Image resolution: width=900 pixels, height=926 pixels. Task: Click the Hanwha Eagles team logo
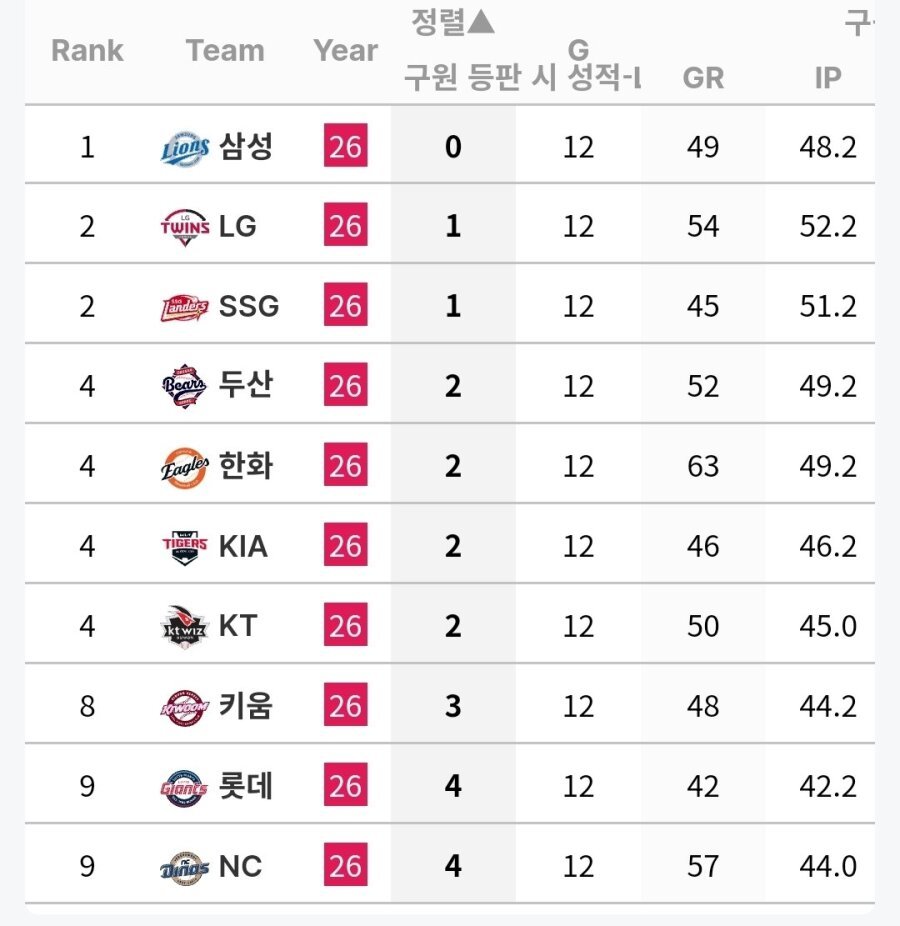click(x=185, y=467)
